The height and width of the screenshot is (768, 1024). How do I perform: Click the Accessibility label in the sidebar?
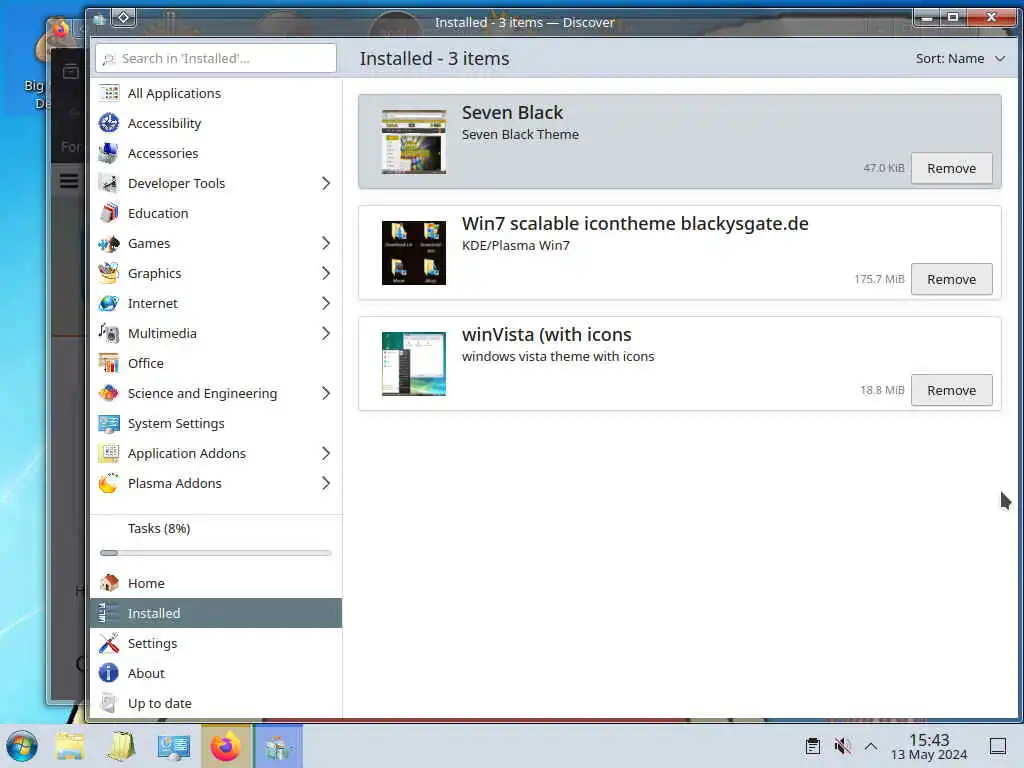coord(165,123)
